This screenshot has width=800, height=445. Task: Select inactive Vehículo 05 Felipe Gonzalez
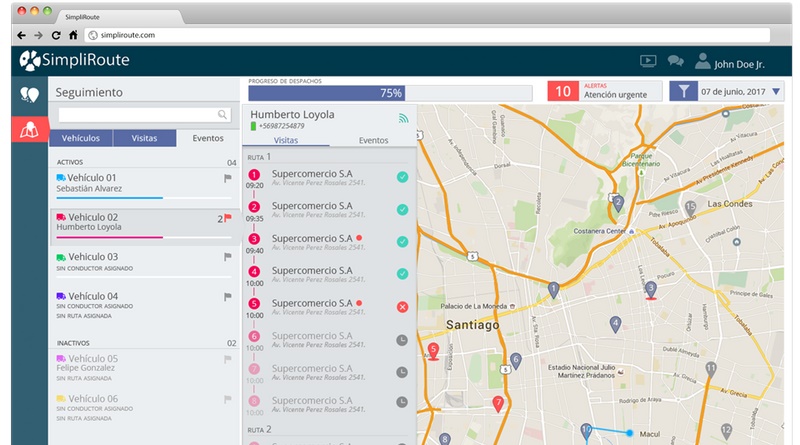click(144, 367)
